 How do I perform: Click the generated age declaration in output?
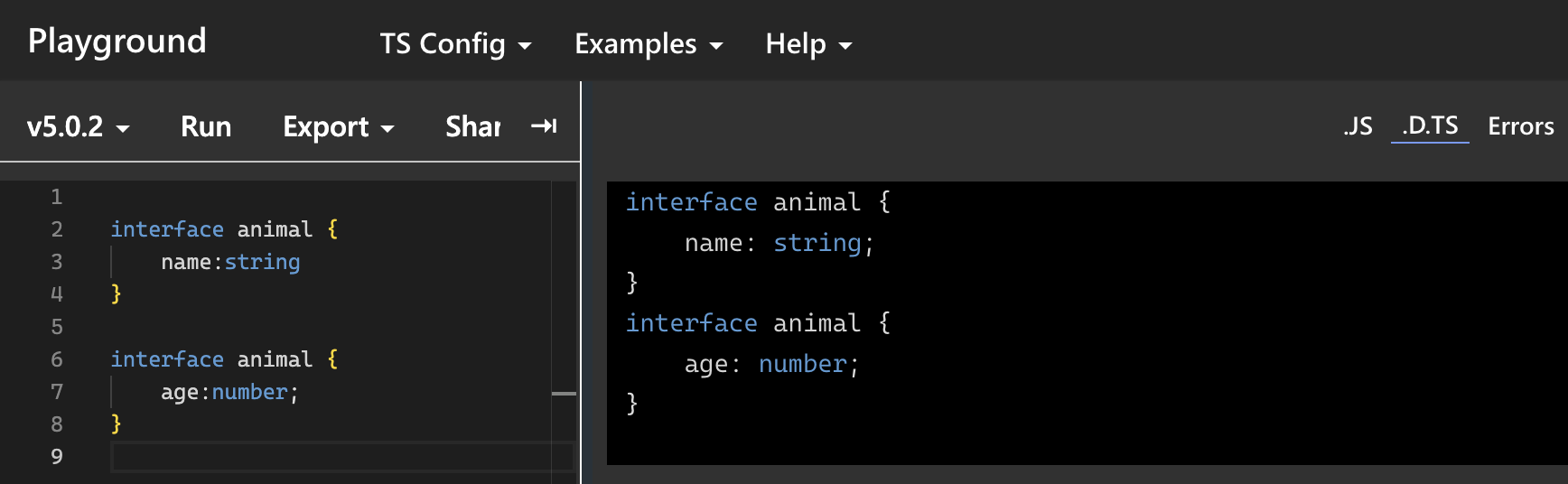[772, 364]
